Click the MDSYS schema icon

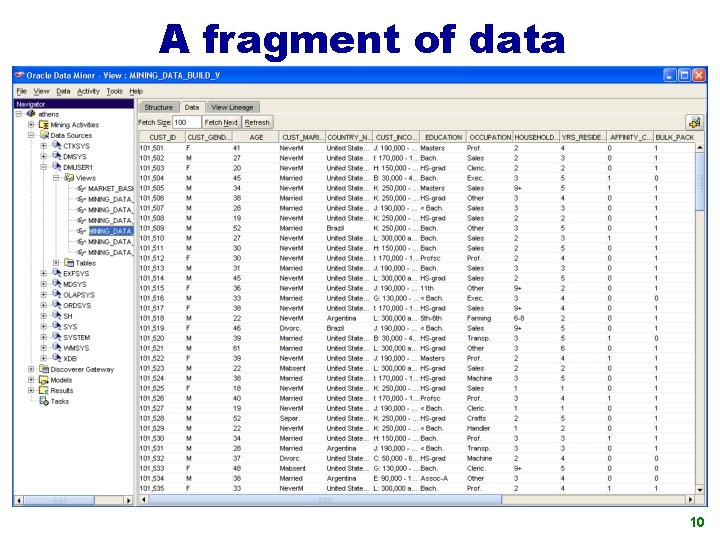56,284
